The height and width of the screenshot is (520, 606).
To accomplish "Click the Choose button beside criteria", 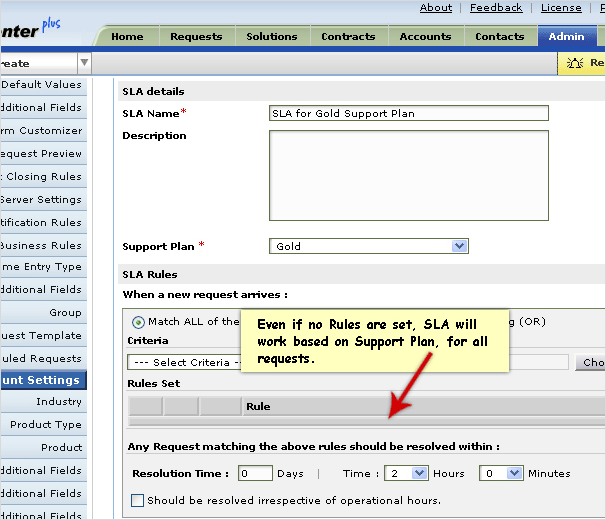I will (x=591, y=363).
